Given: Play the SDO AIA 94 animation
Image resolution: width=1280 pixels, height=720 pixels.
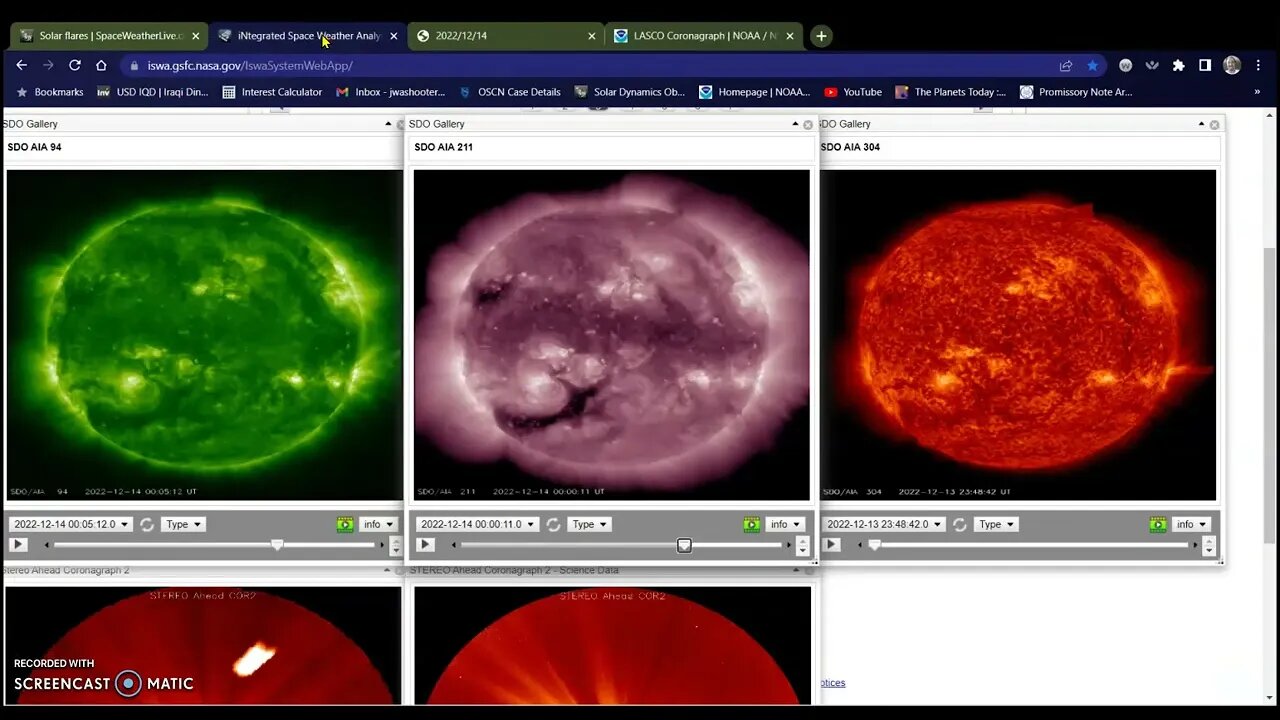Looking at the screenshot, I should coord(18,545).
